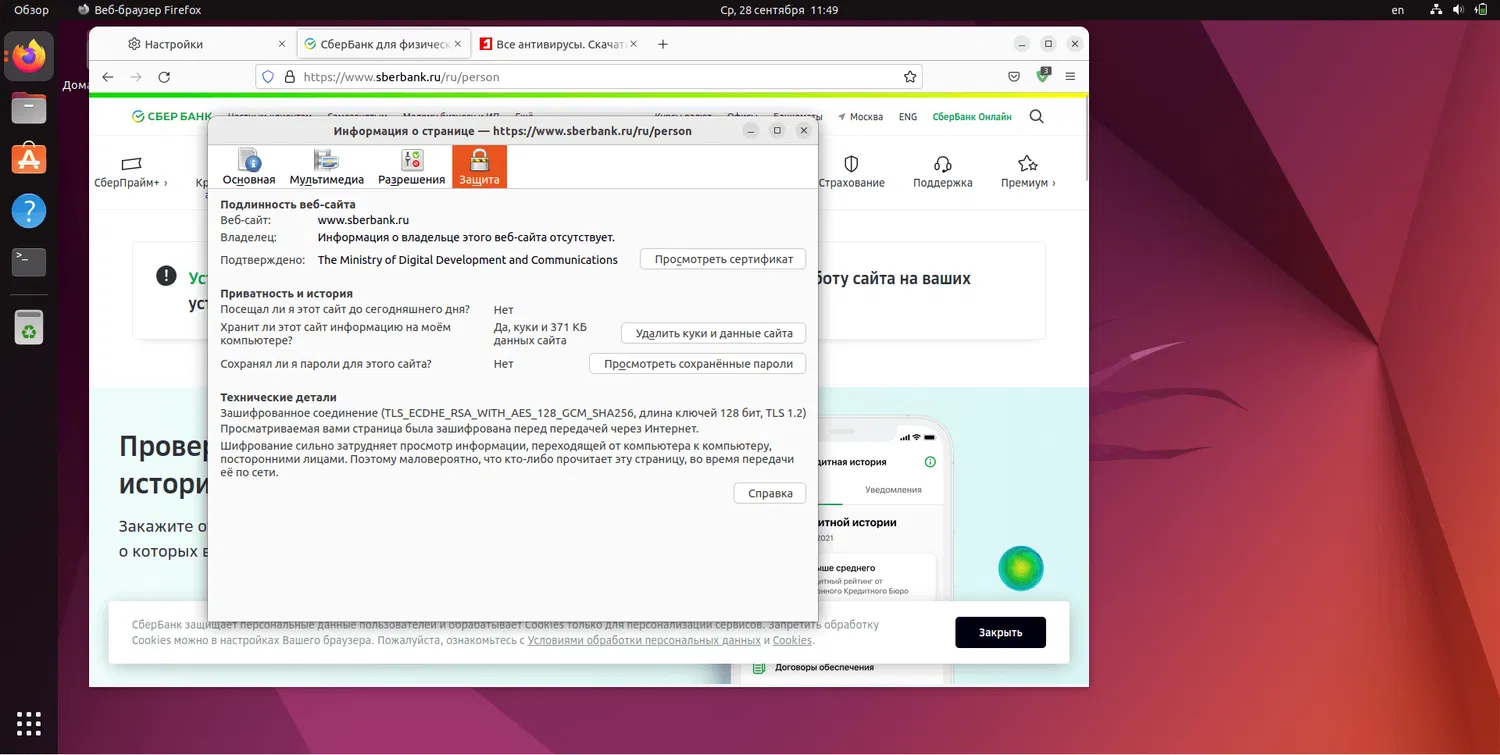This screenshot has width=1500, height=755.
Task: Open the Основная tab in page info
Action: 249,167
